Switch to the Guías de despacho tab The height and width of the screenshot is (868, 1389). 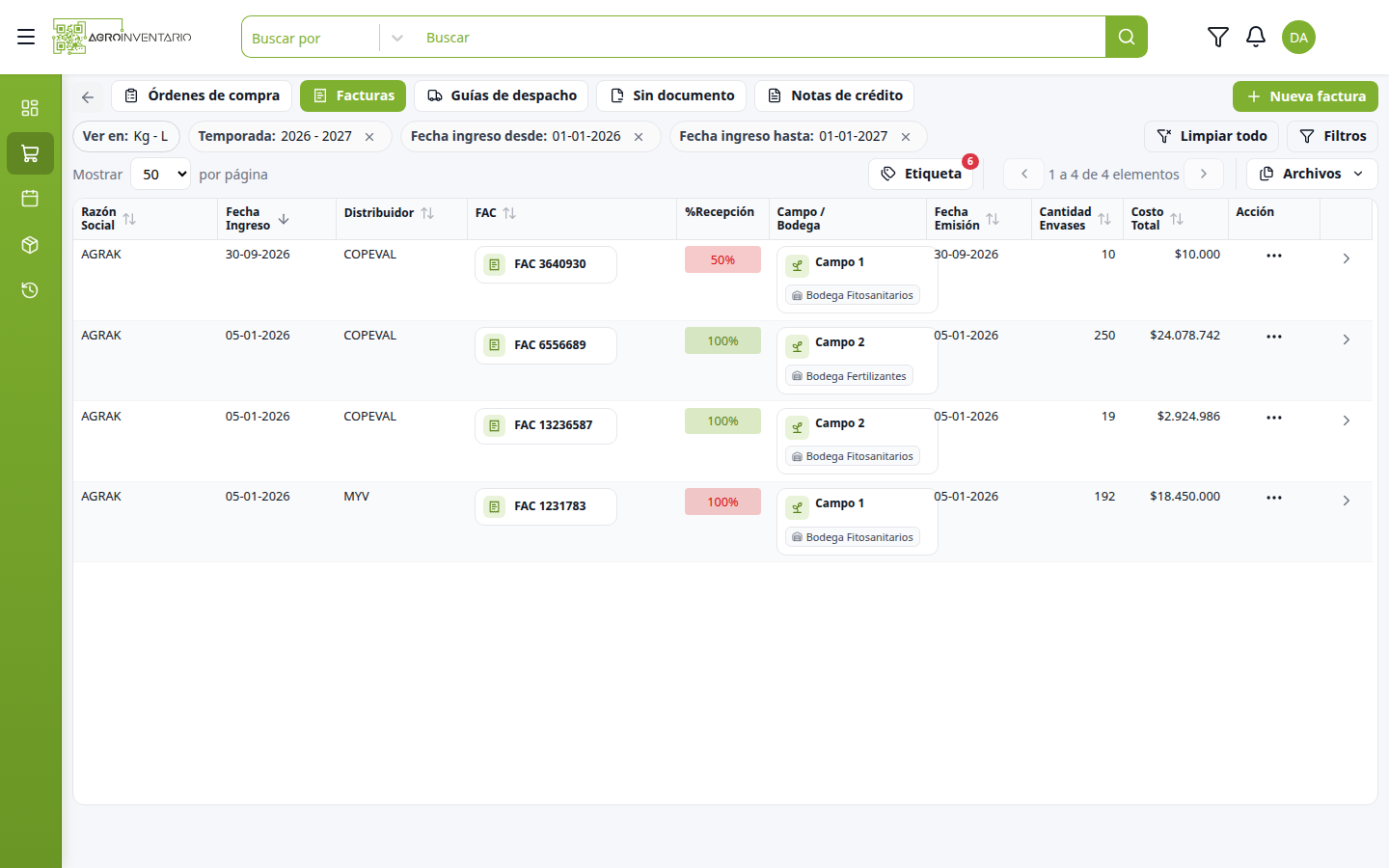coord(502,95)
